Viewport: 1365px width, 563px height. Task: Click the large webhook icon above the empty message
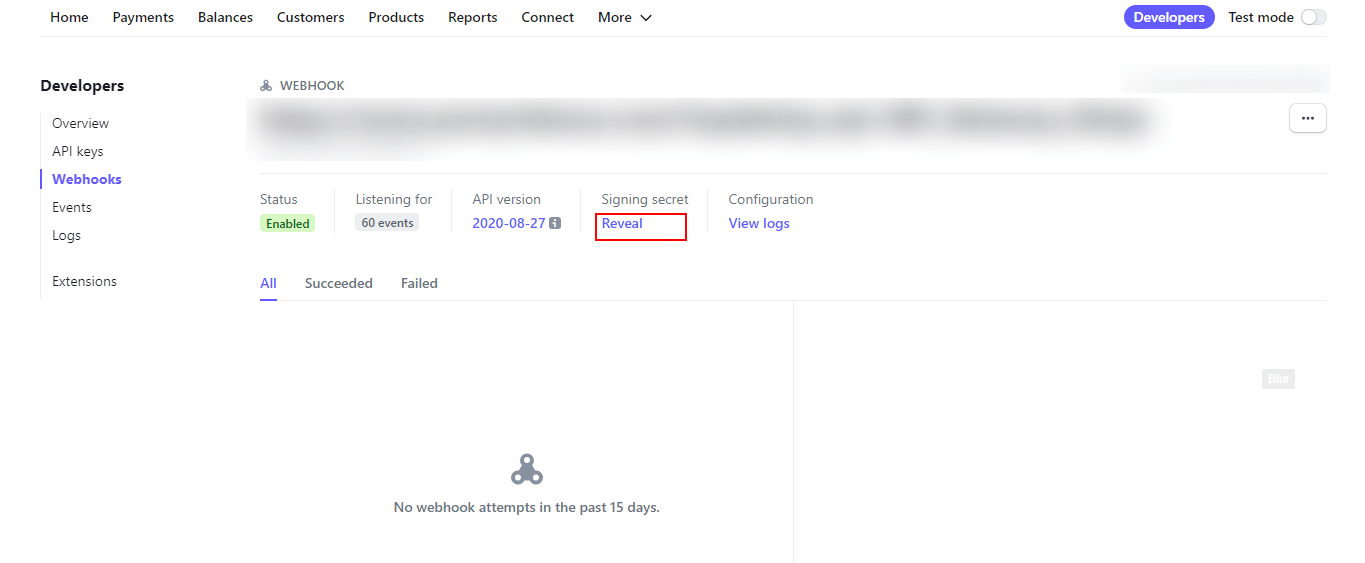pyautogui.click(x=527, y=469)
